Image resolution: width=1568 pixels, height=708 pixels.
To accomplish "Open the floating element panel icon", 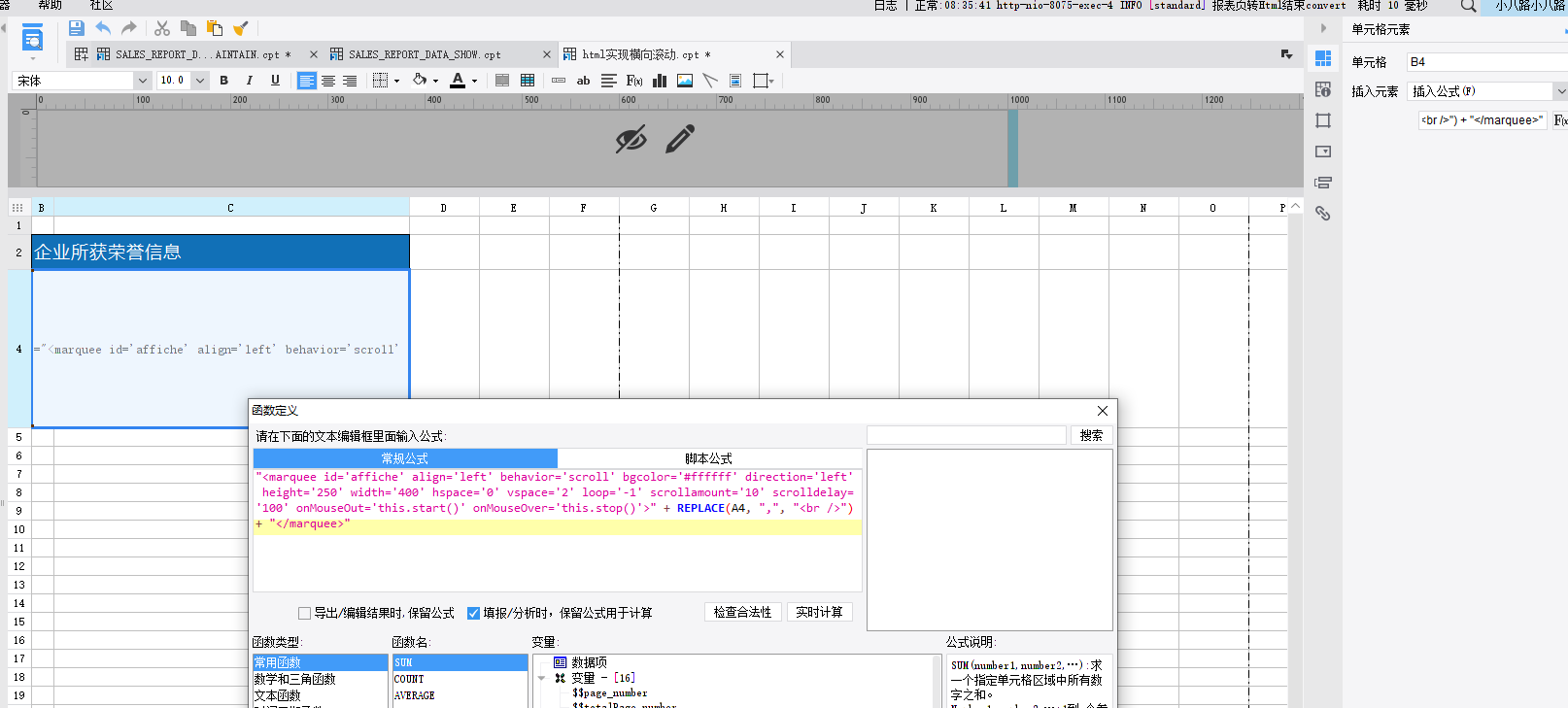I will click(x=1323, y=120).
